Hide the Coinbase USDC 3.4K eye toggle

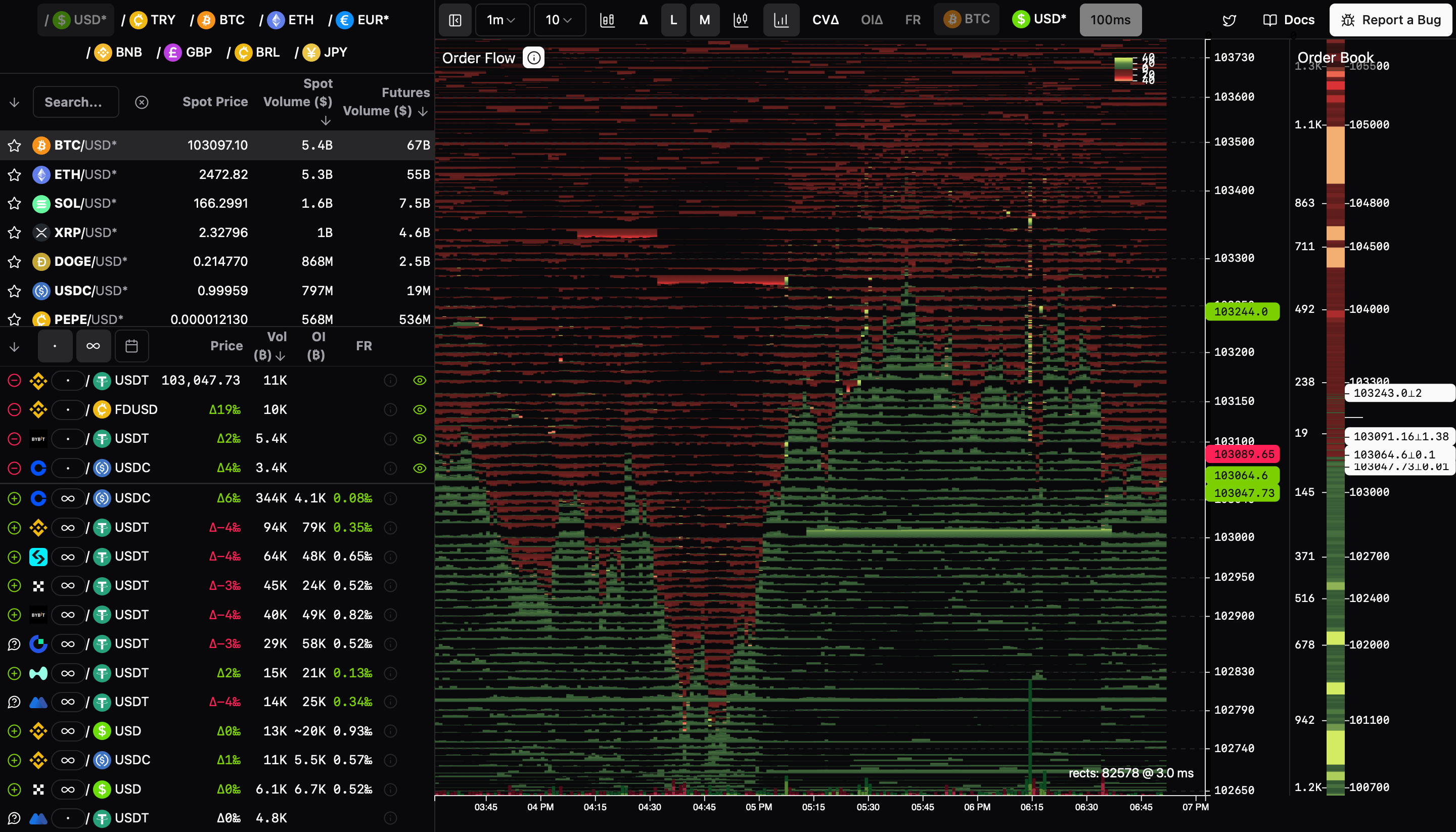pyautogui.click(x=420, y=468)
